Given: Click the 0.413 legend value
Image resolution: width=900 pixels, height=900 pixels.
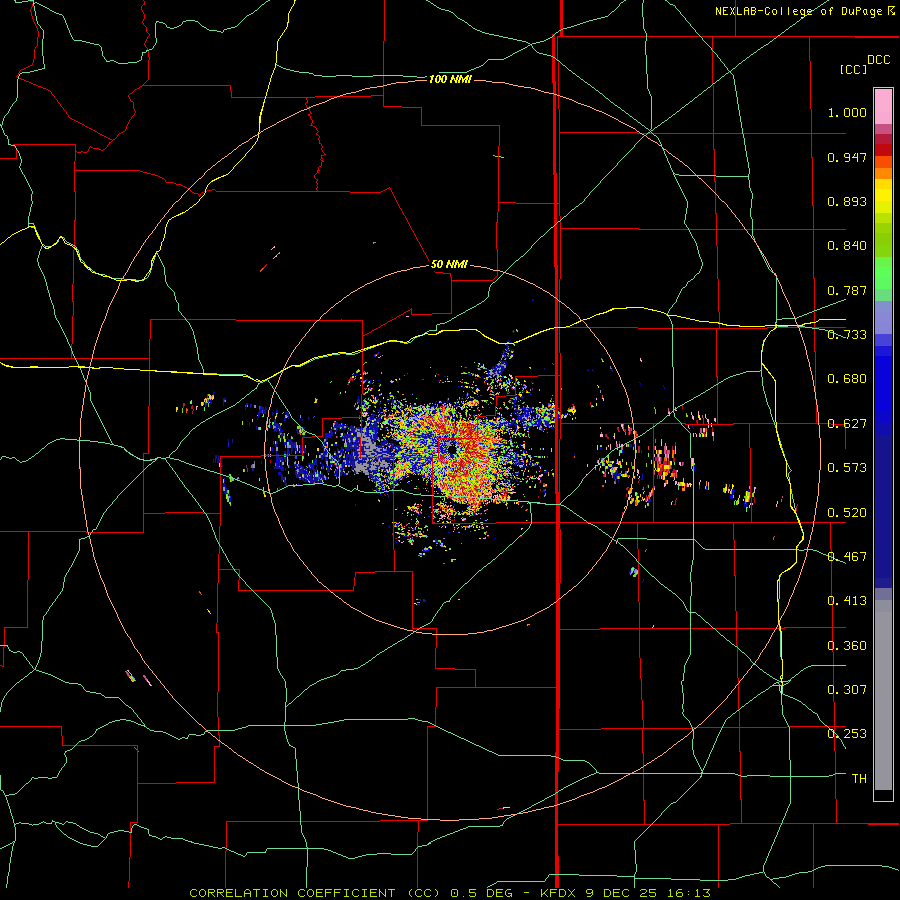Looking at the screenshot, I should 847,601.
